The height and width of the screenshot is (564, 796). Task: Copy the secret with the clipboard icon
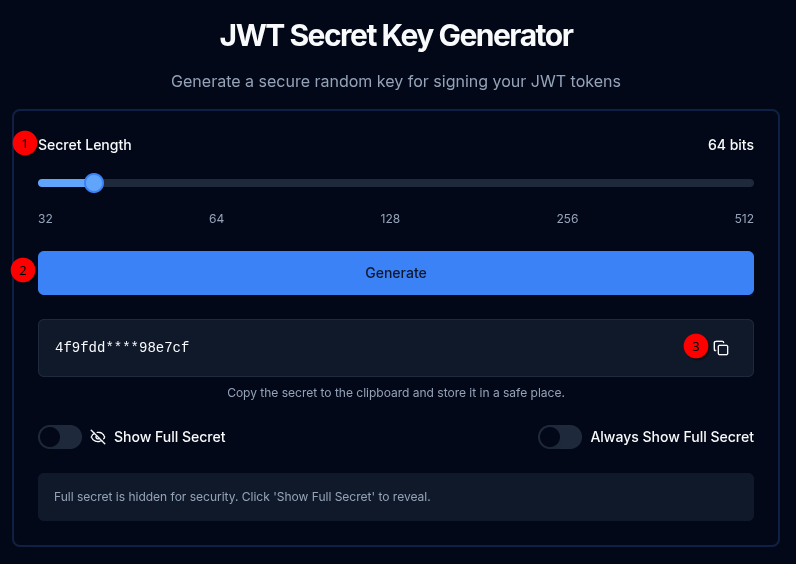tap(721, 348)
